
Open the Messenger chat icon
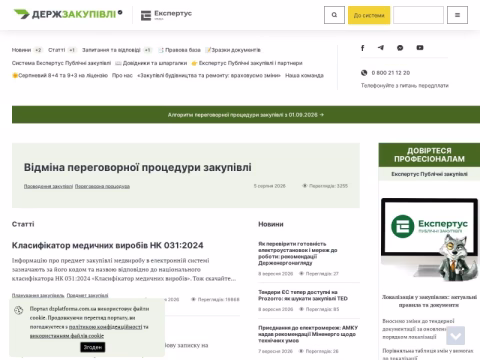point(400,48)
